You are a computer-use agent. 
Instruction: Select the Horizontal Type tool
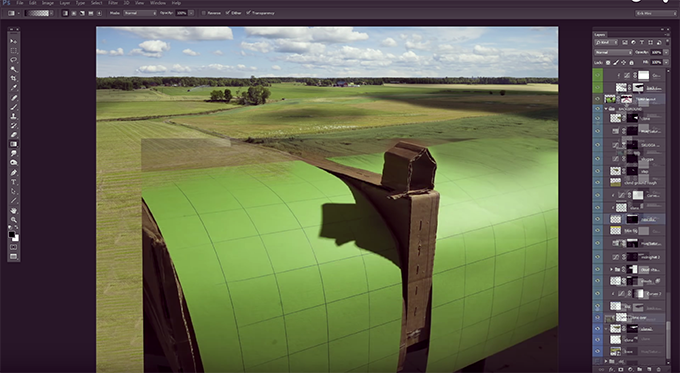(13, 182)
